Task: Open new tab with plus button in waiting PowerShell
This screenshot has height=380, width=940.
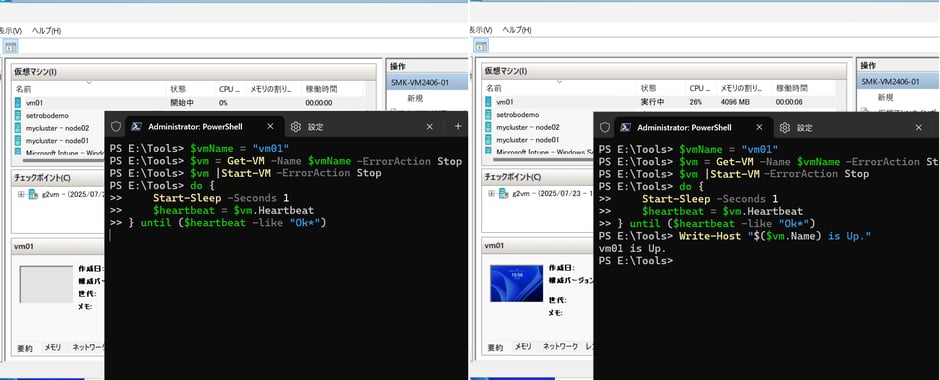Action: (x=458, y=126)
